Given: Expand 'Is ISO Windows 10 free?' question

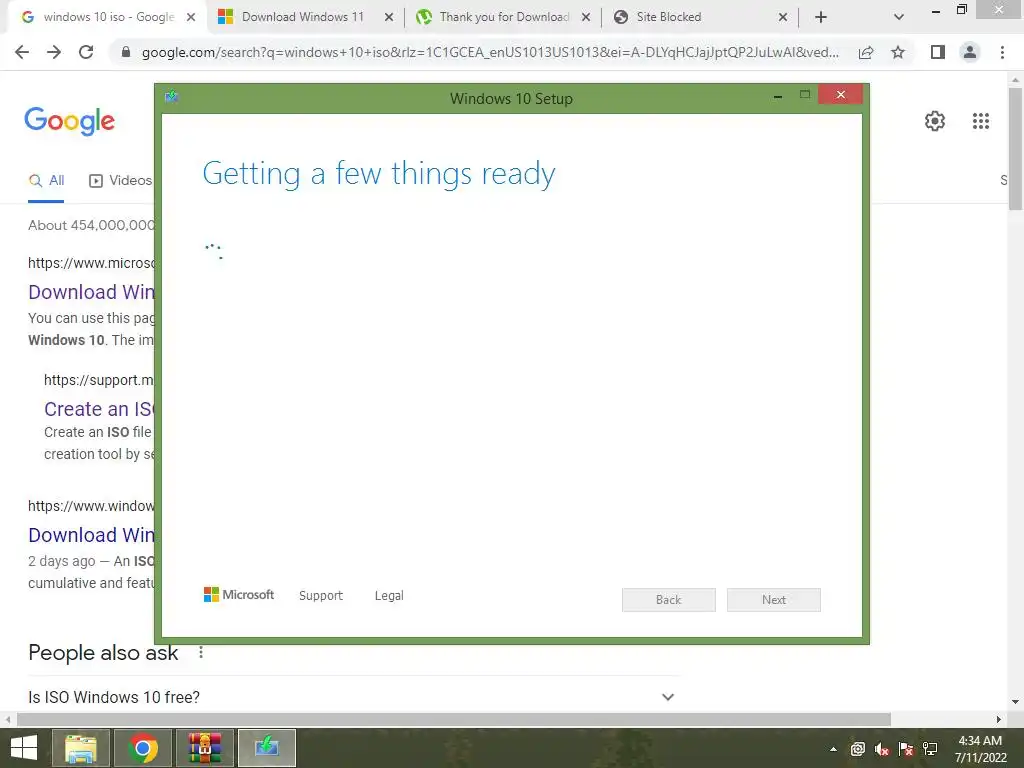Looking at the screenshot, I should pyautogui.click(x=351, y=697).
